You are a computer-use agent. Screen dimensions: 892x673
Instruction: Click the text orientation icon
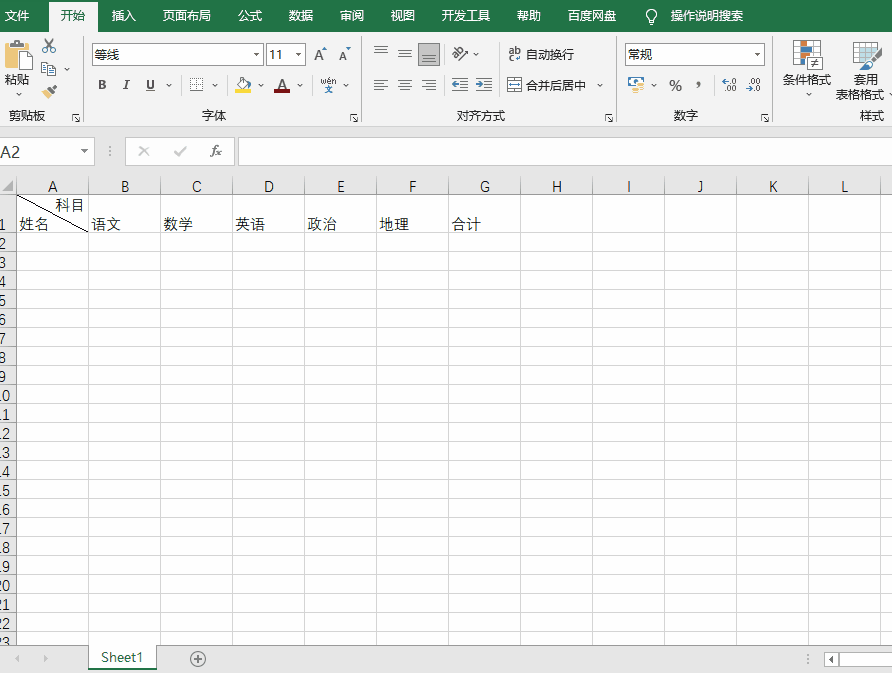[460, 54]
